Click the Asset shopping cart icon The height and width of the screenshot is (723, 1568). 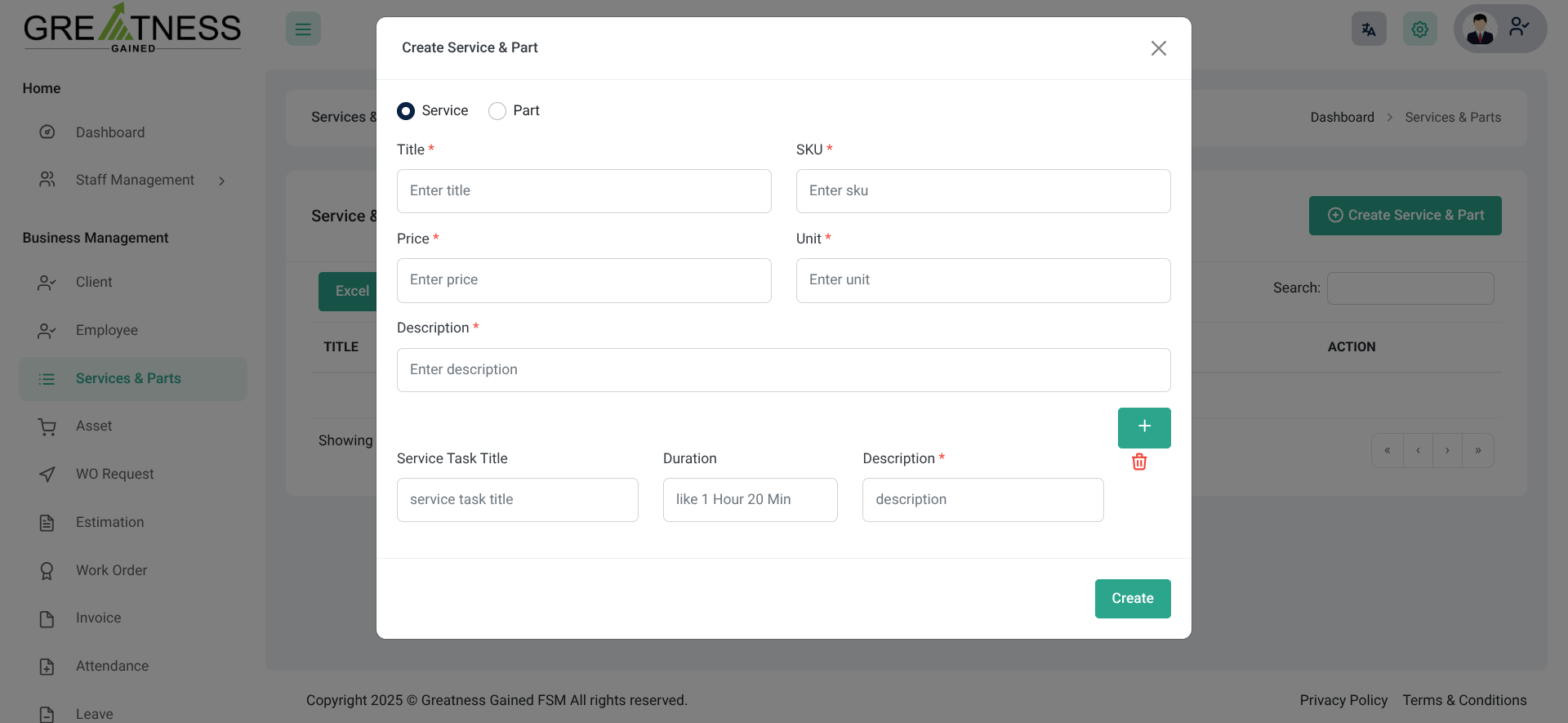click(47, 426)
